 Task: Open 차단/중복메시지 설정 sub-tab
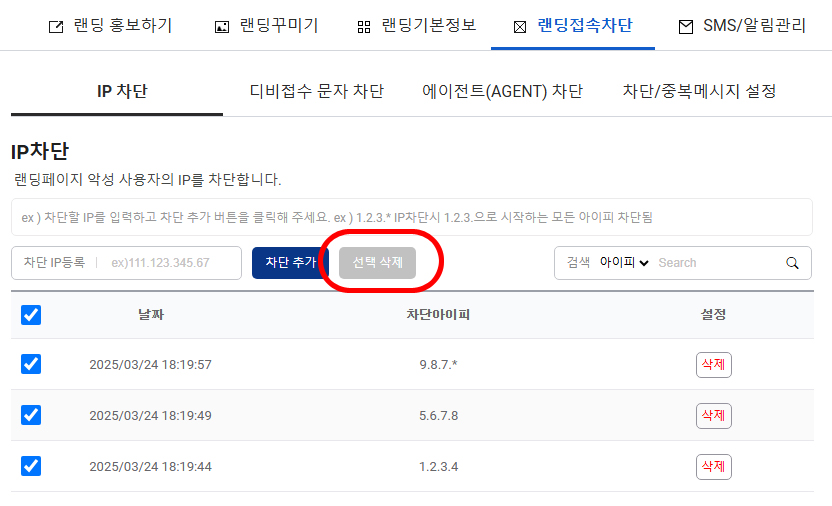click(x=699, y=92)
